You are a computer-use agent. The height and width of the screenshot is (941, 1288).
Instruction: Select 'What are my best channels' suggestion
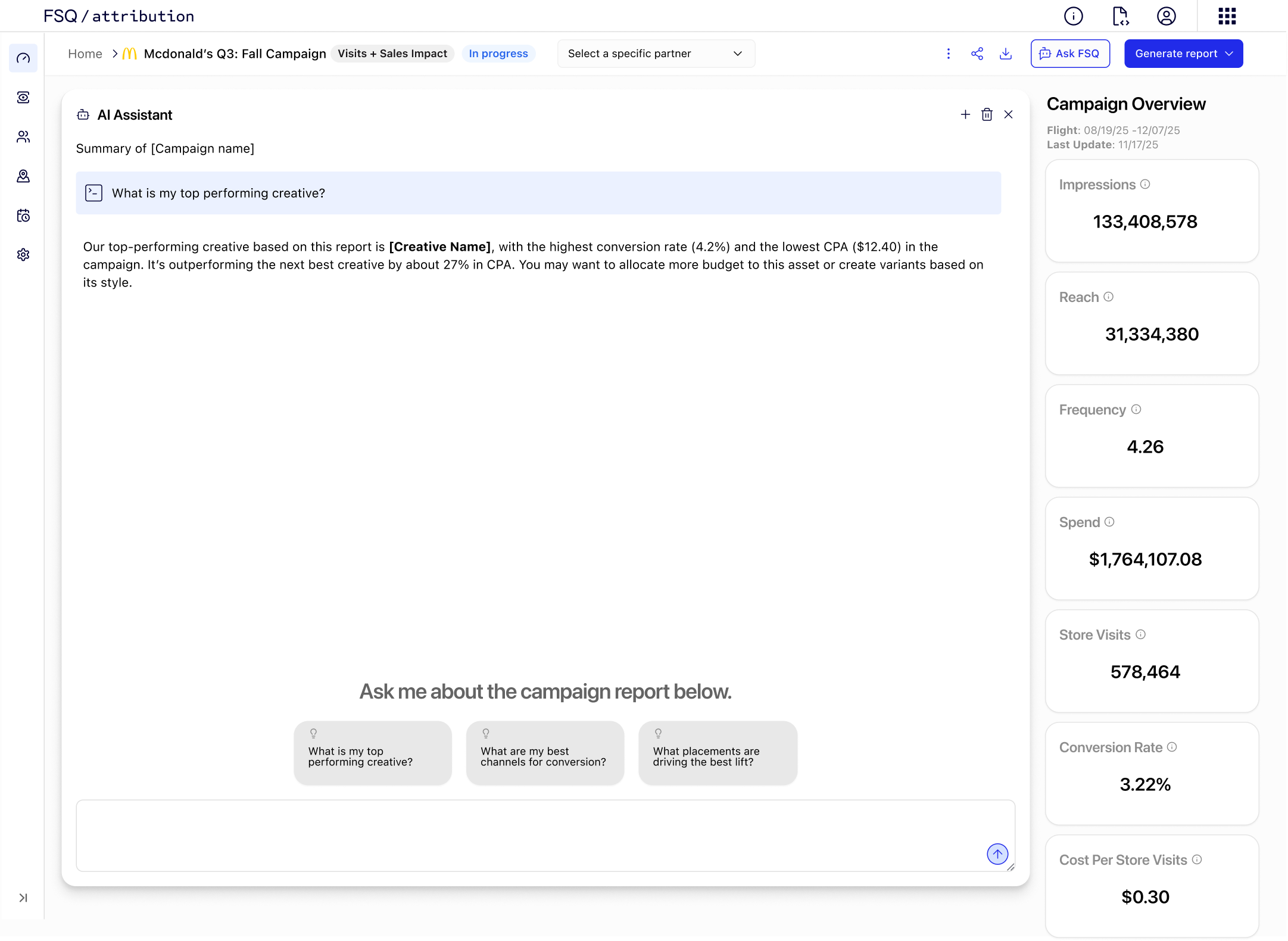coord(545,753)
